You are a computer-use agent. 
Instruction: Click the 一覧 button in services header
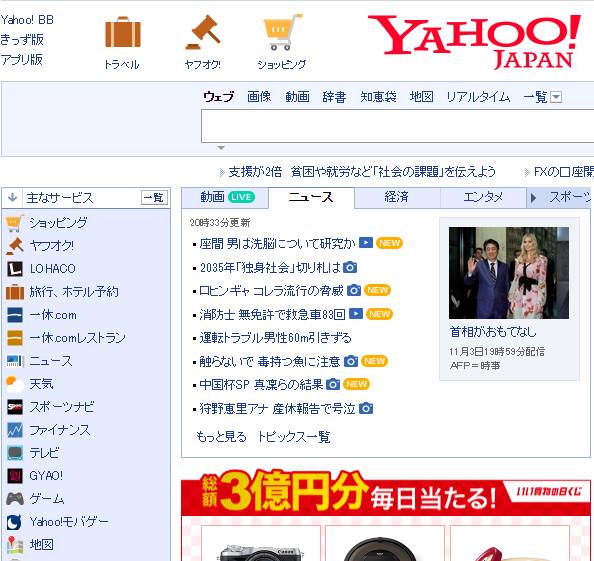154,197
